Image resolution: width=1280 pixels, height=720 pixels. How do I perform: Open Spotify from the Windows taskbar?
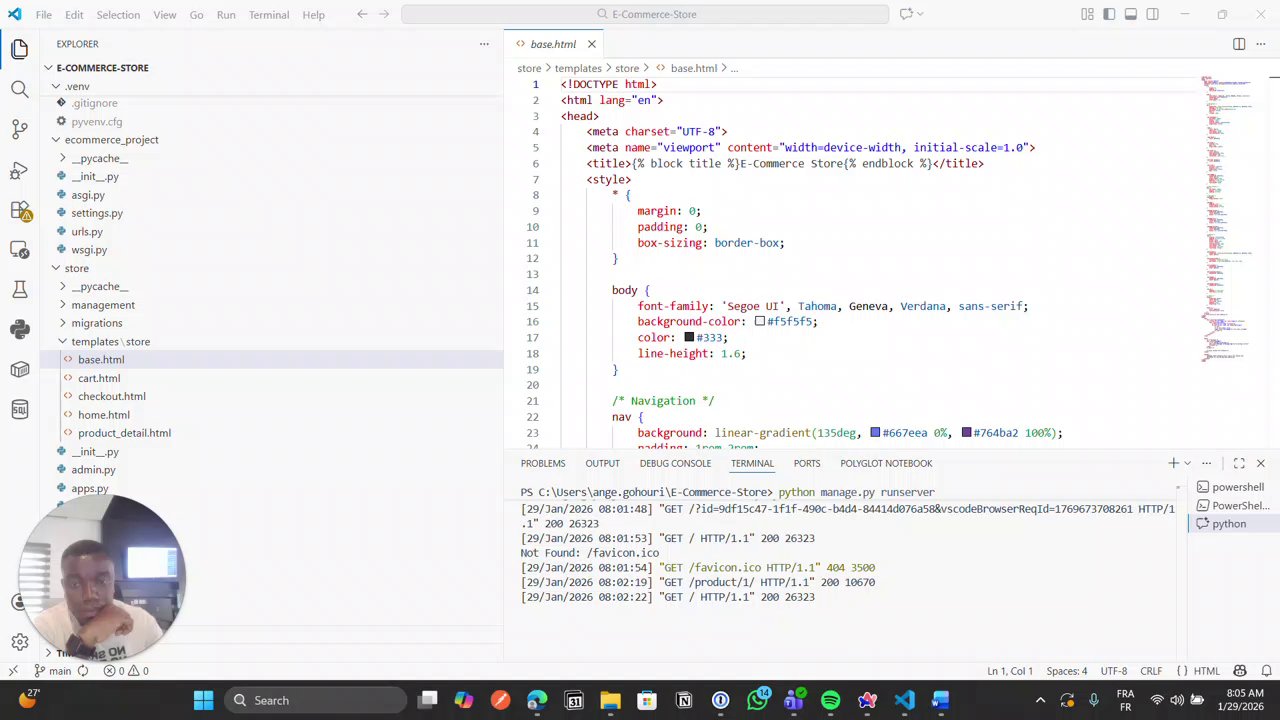[830, 700]
